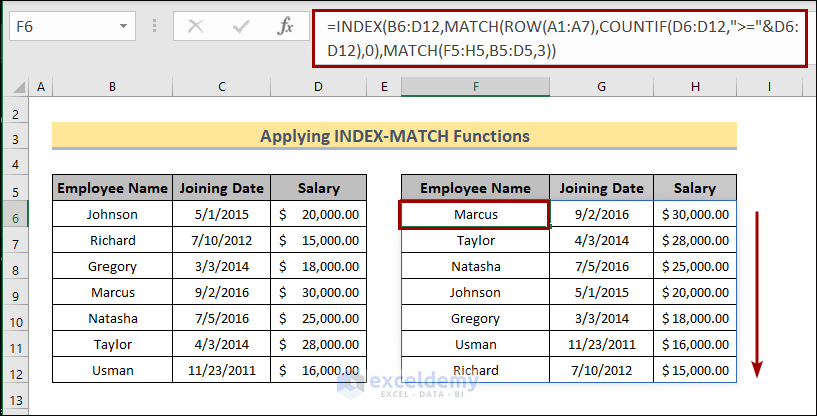
Task: Click the 11/23/2011 date cell in column C
Action: click(x=221, y=370)
